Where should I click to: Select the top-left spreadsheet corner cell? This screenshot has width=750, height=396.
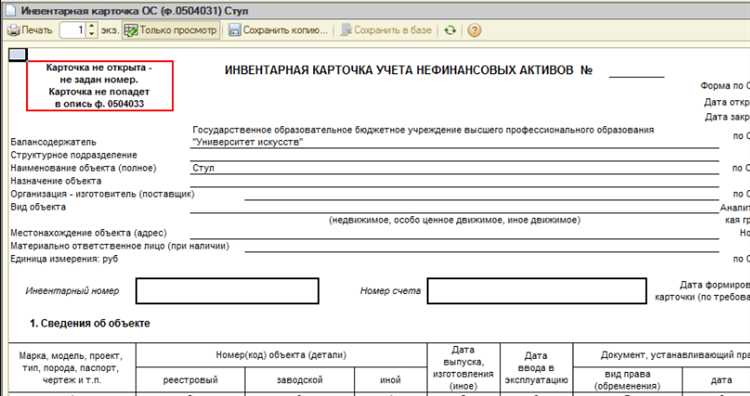(18, 55)
